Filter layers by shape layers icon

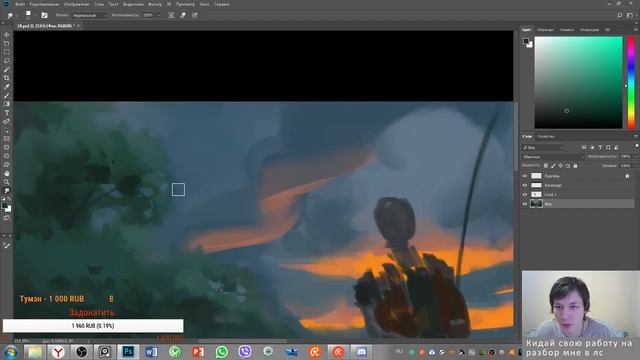point(608,147)
